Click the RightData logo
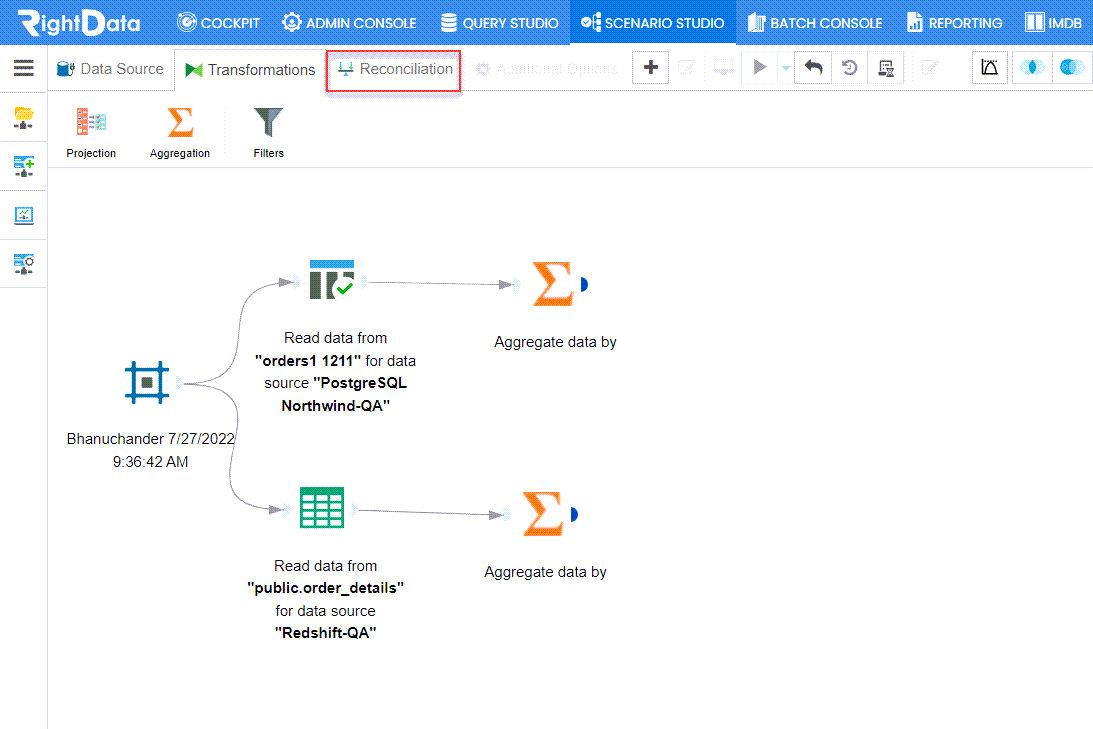1093x729 pixels. pyautogui.click(x=79, y=22)
